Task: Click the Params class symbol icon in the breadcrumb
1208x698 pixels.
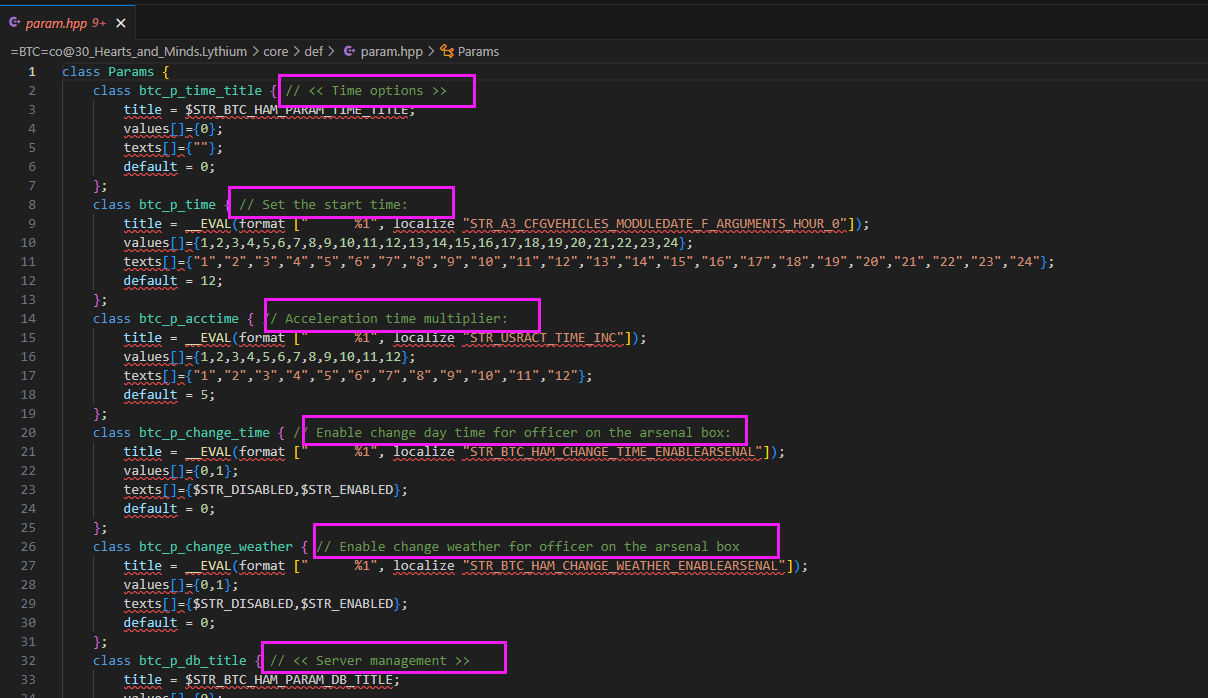Action: pyautogui.click(x=447, y=51)
